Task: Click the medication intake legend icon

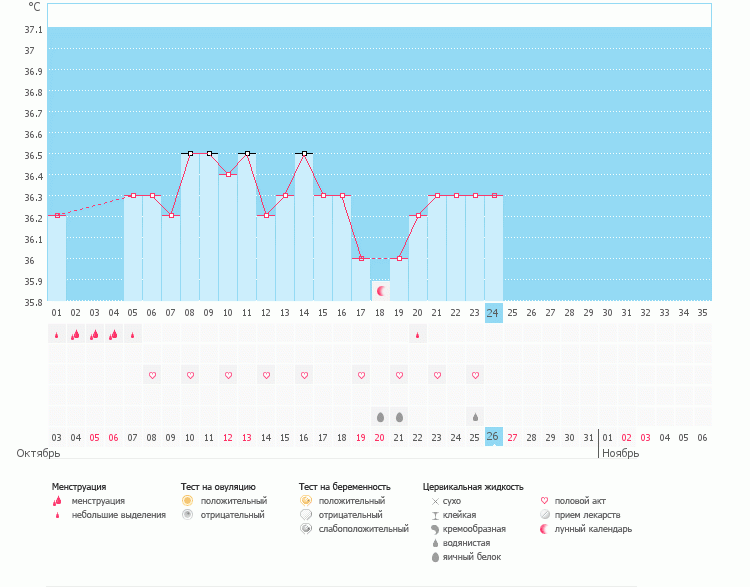Action: tap(545, 514)
